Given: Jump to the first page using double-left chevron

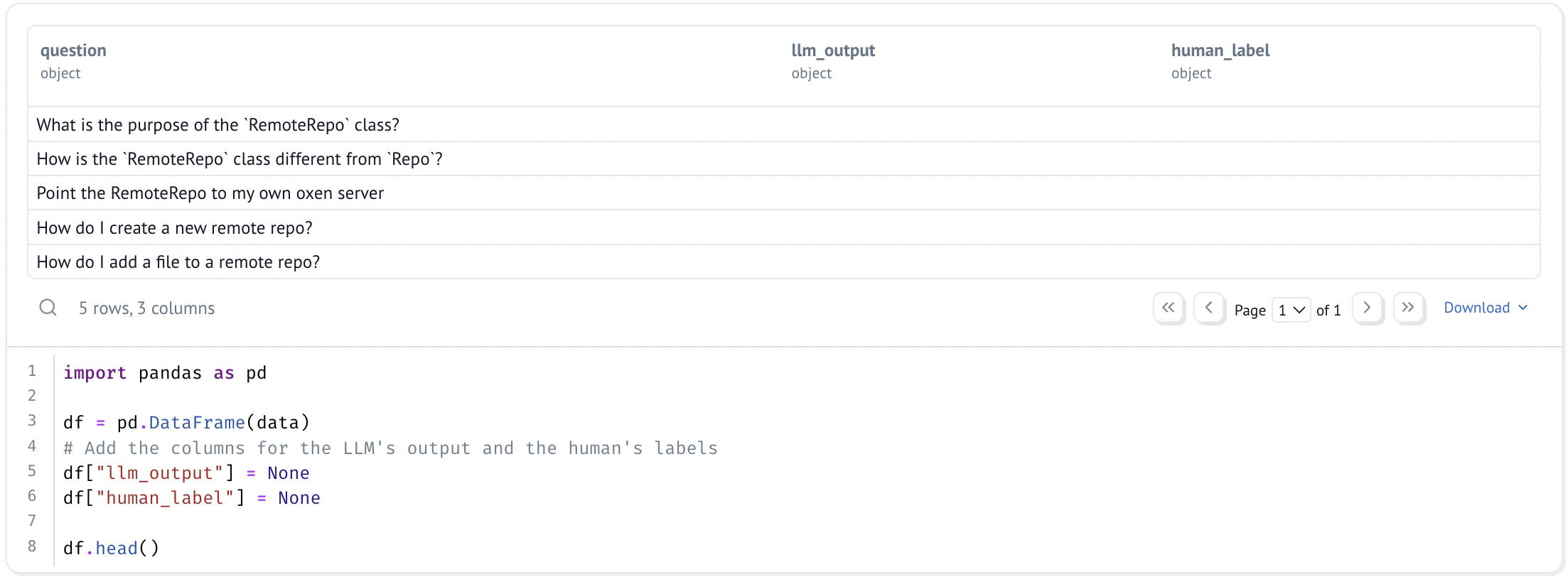Looking at the screenshot, I should tap(1169, 307).
